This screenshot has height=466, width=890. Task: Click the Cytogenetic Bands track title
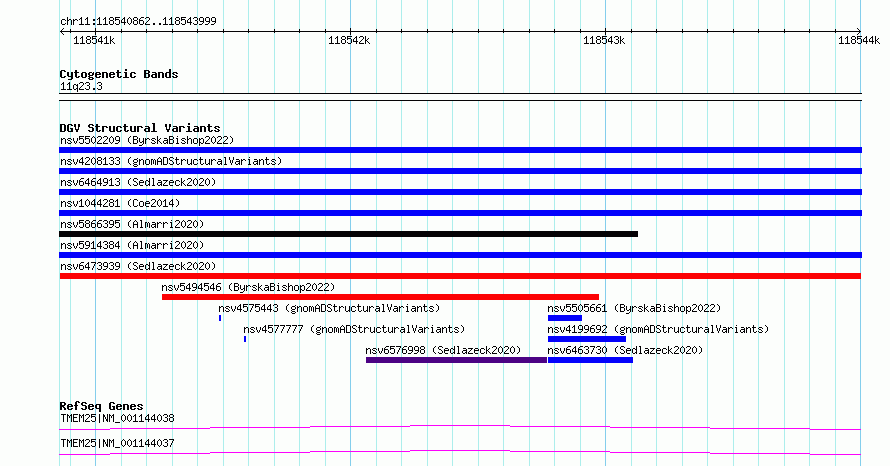(119, 74)
